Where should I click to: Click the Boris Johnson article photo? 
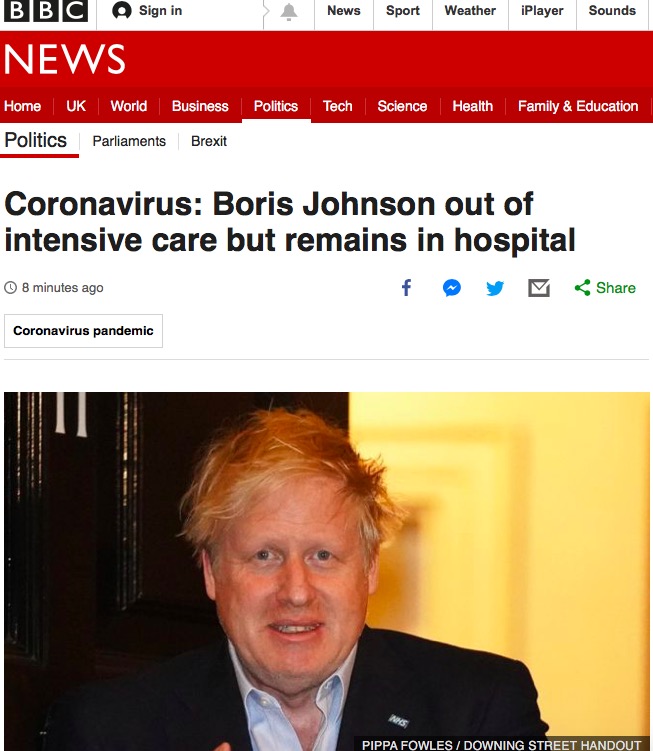point(327,571)
